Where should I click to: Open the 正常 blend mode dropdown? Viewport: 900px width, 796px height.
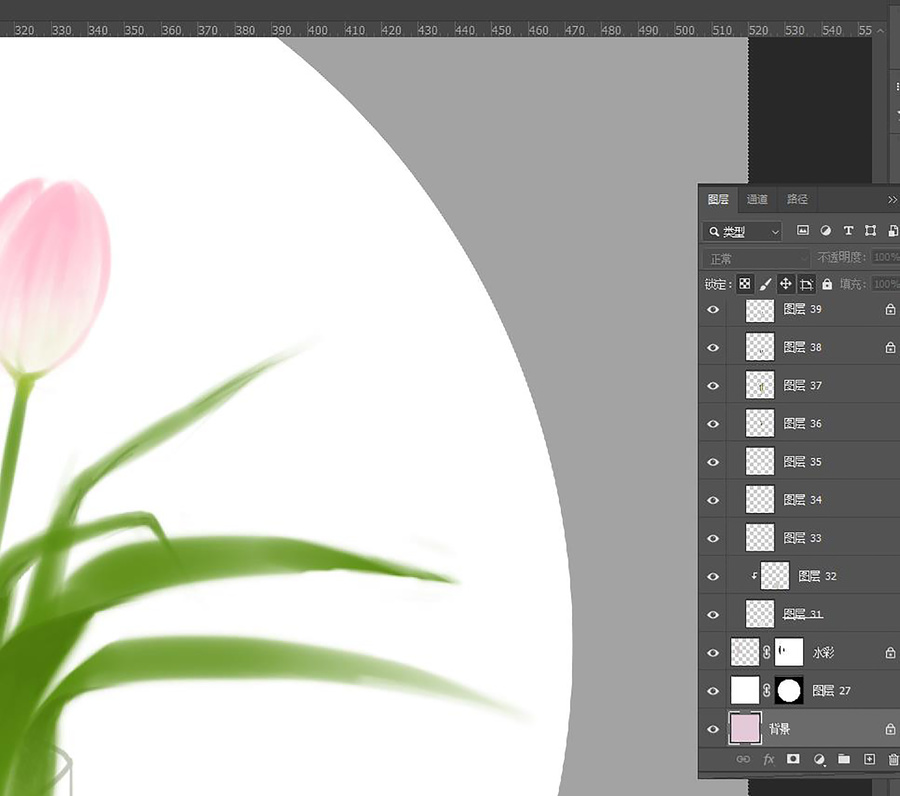(757, 259)
